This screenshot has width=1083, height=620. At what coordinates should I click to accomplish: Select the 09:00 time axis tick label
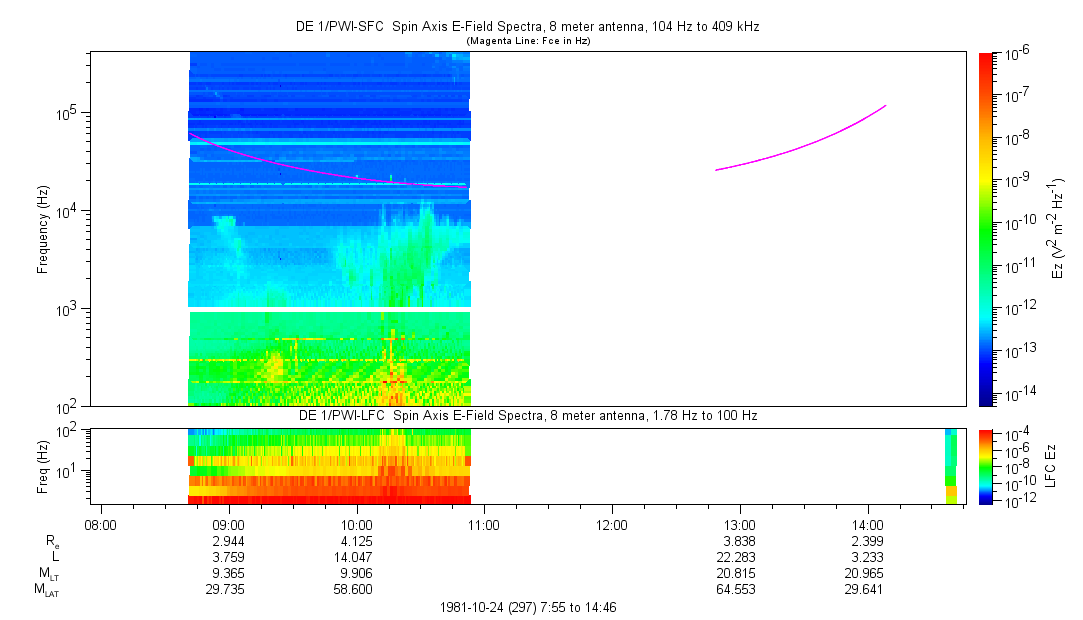[229, 524]
